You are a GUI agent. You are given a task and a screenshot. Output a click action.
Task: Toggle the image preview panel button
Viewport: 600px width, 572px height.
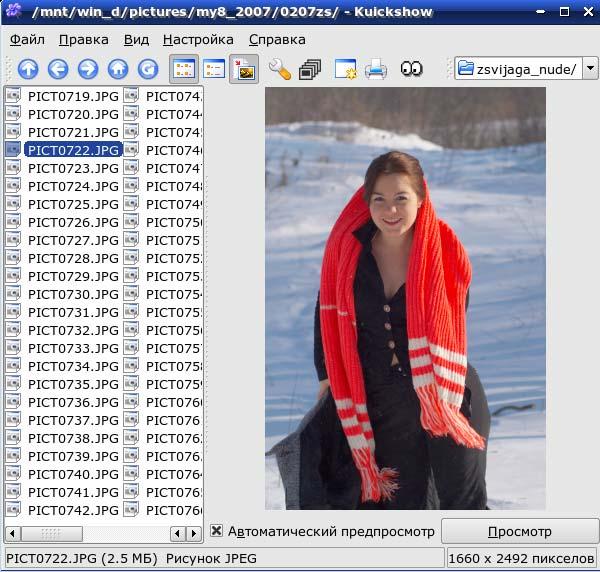click(x=244, y=69)
